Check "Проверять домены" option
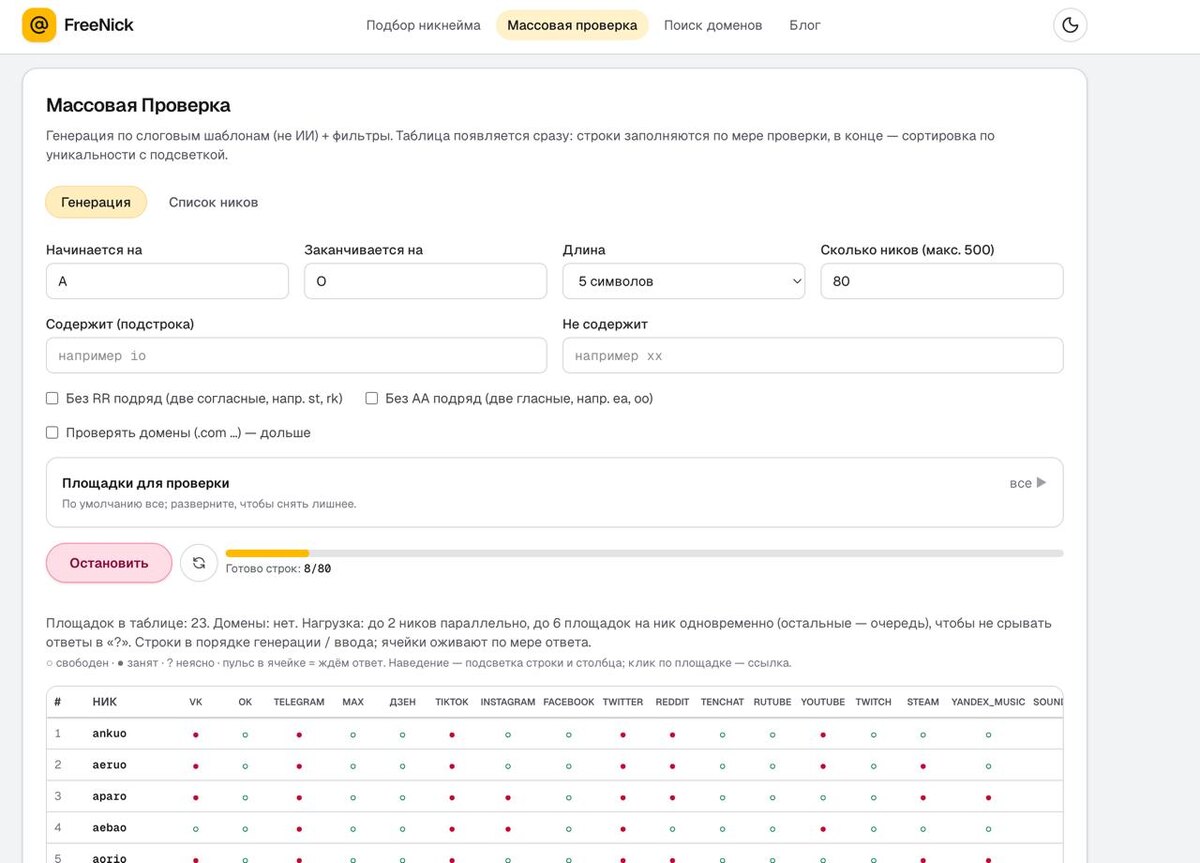This screenshot has width=1200, height=863. point(52,433)
